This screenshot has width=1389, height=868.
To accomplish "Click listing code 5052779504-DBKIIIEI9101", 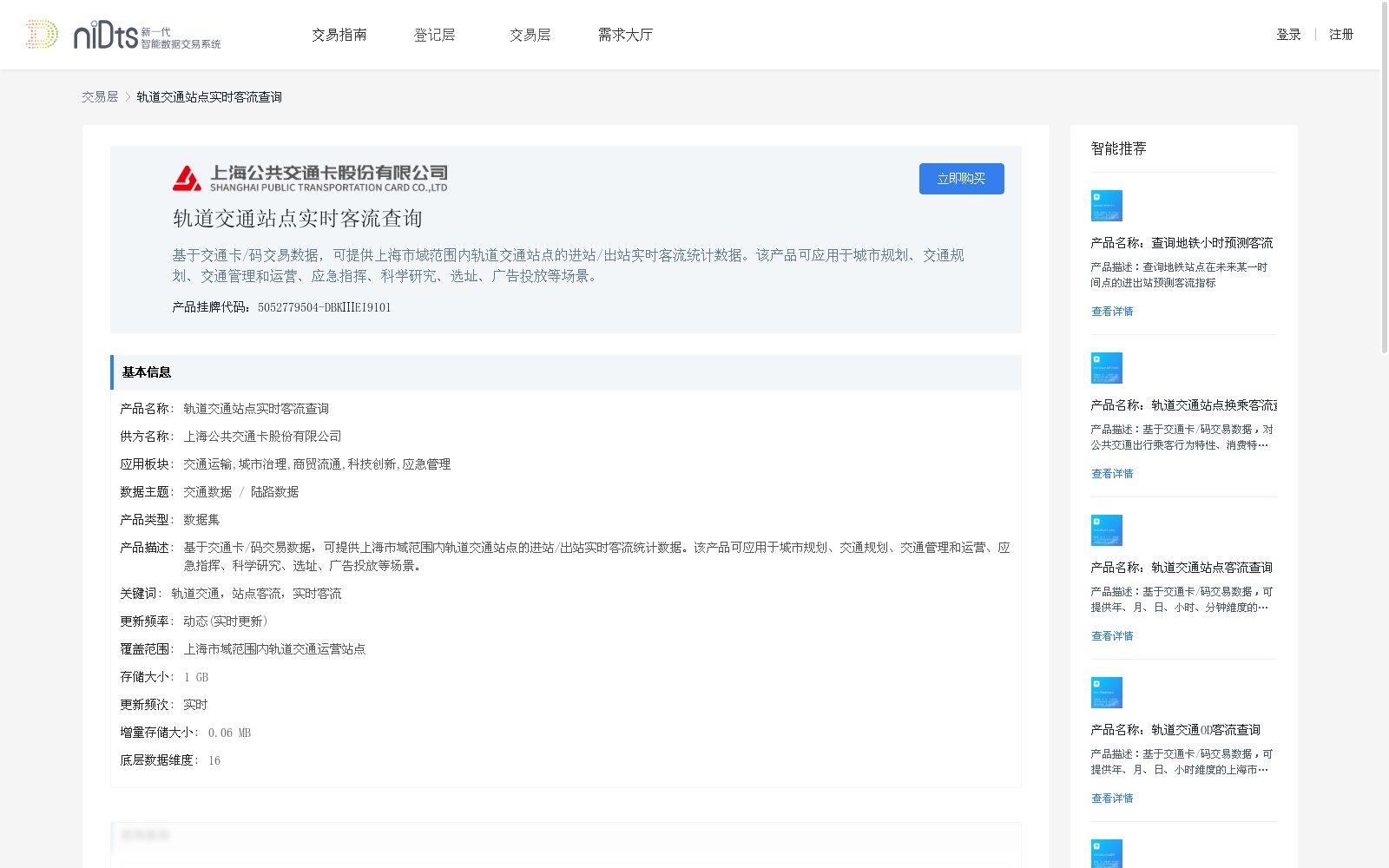I will click(x=325, y=307).
